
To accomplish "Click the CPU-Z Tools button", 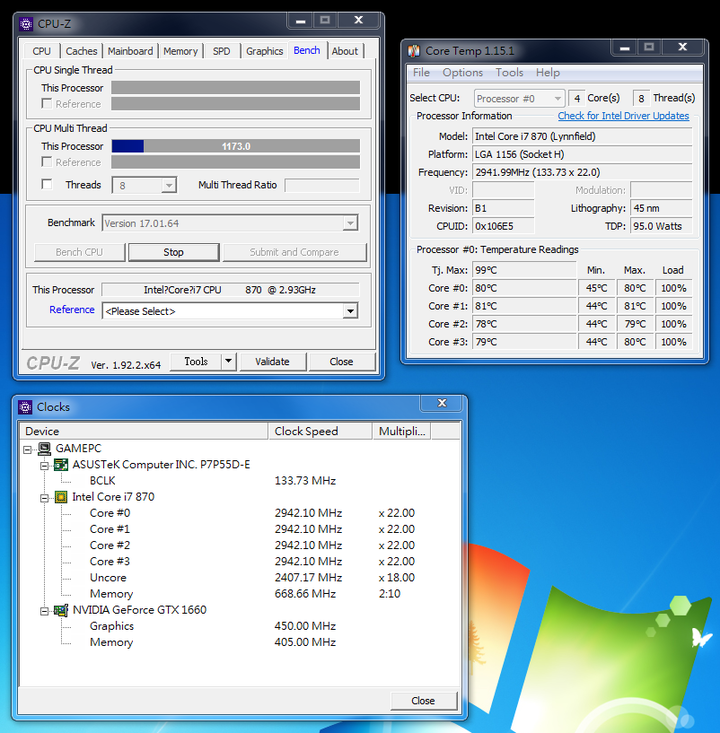I will pyautogui.click(x=196, y=361).
